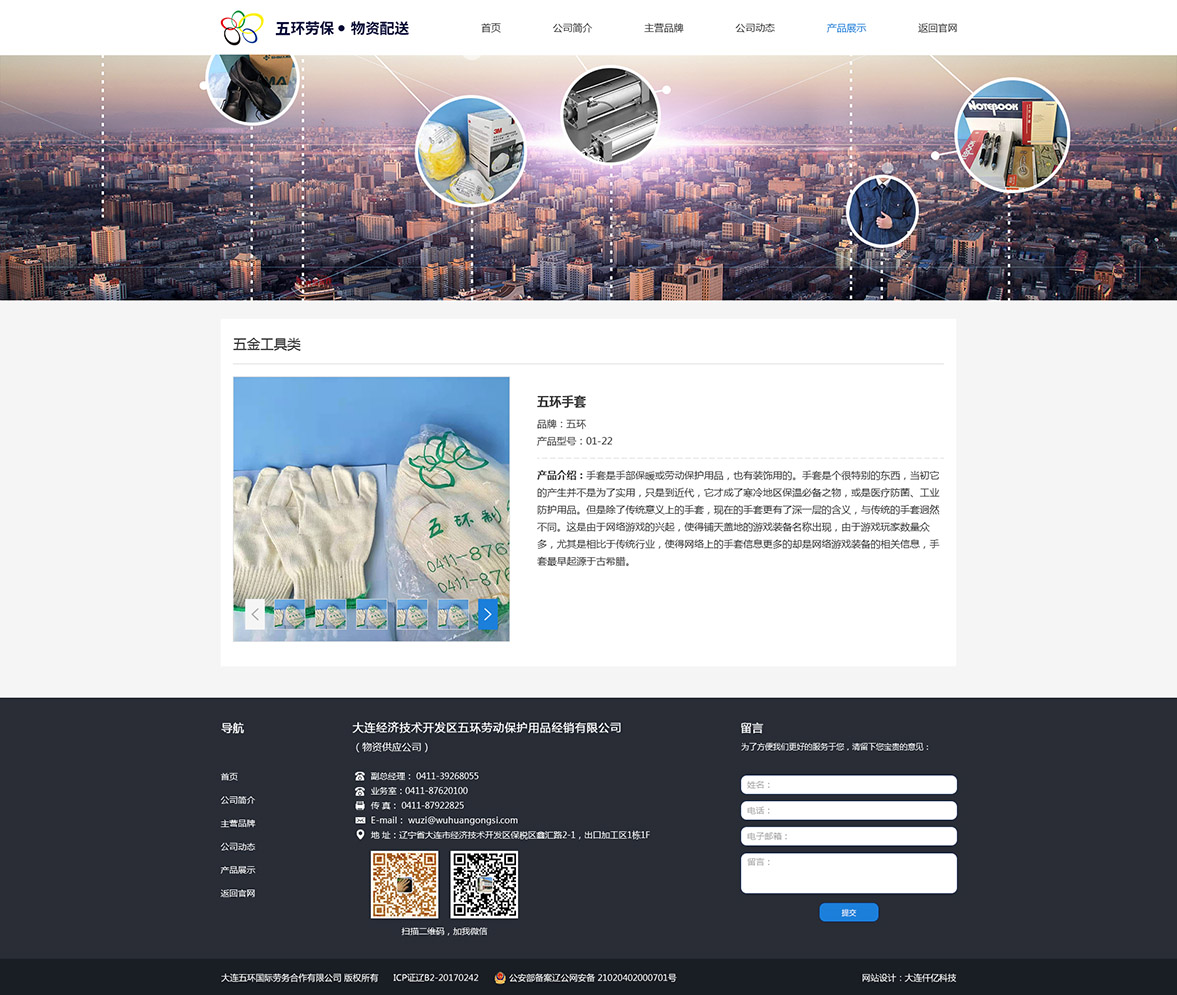Screen dimensions: 1177x995
Task: Click 返回官网 in top navigation
Action: (x=937, y=28)
